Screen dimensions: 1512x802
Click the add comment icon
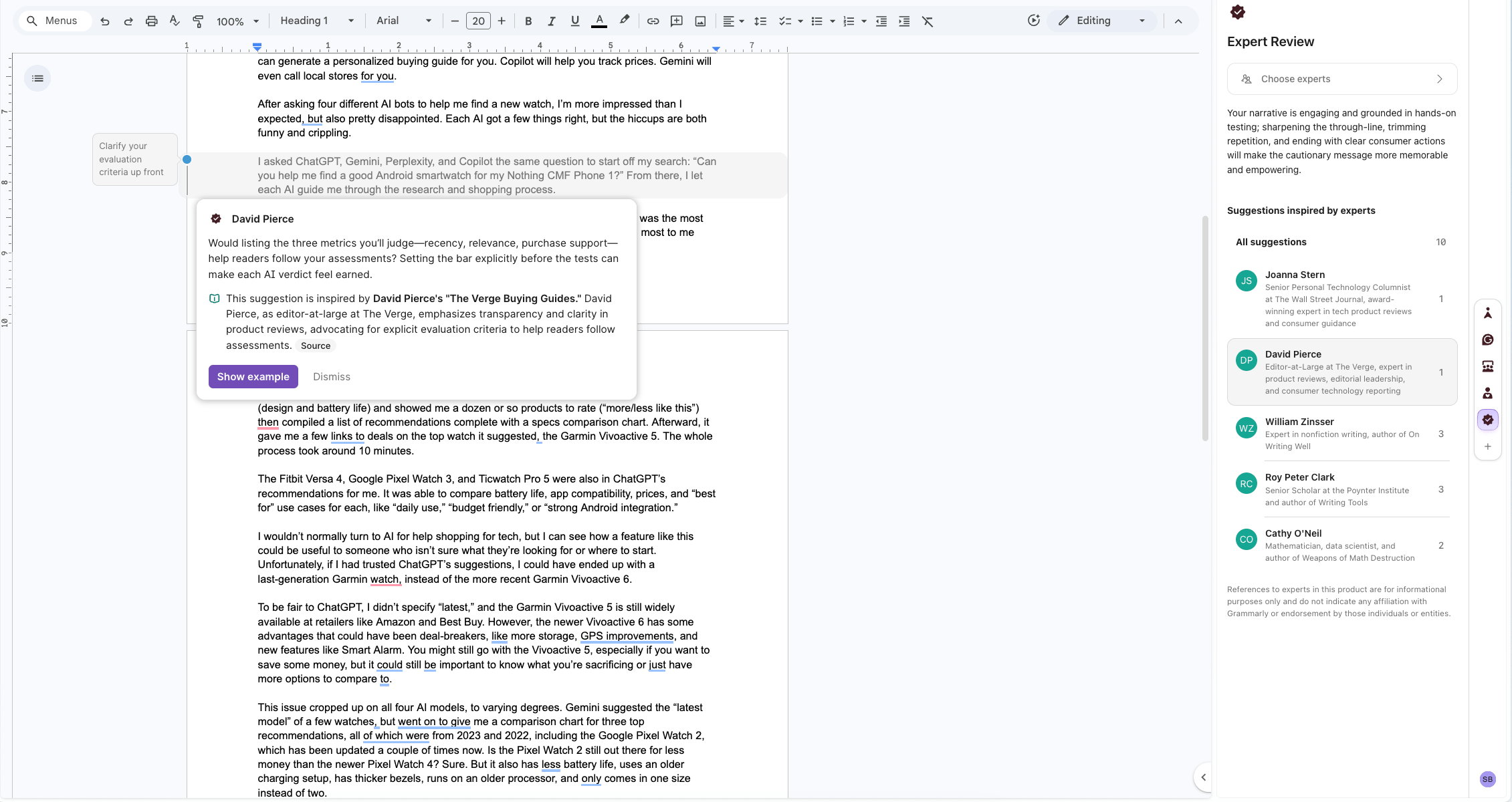tap(676, 21)
